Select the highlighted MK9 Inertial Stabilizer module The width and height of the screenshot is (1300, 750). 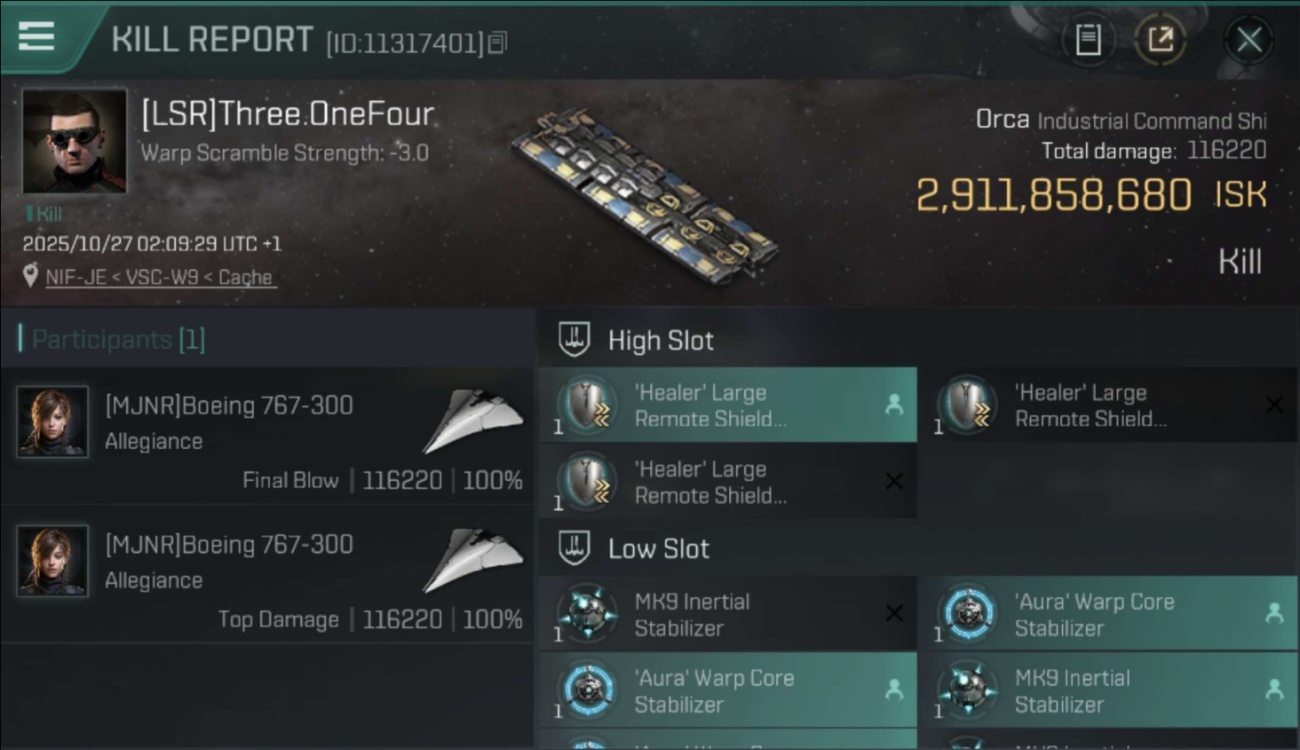pos(1106,691)
